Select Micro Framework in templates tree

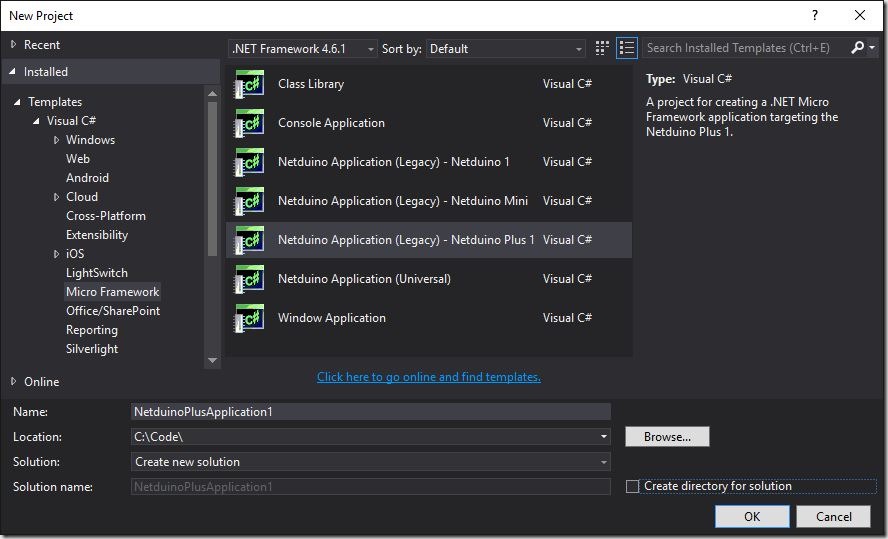(x=112, y=292)
